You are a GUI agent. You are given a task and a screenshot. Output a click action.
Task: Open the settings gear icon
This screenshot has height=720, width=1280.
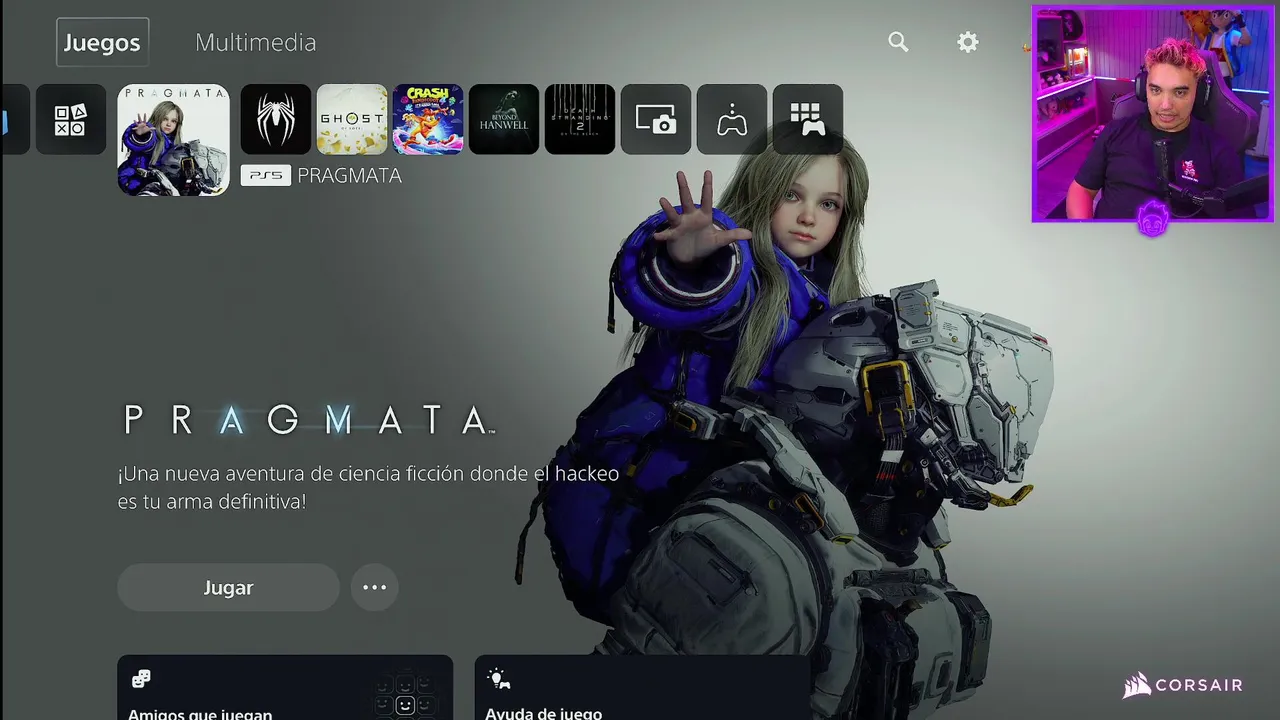(x=967, y=42)
